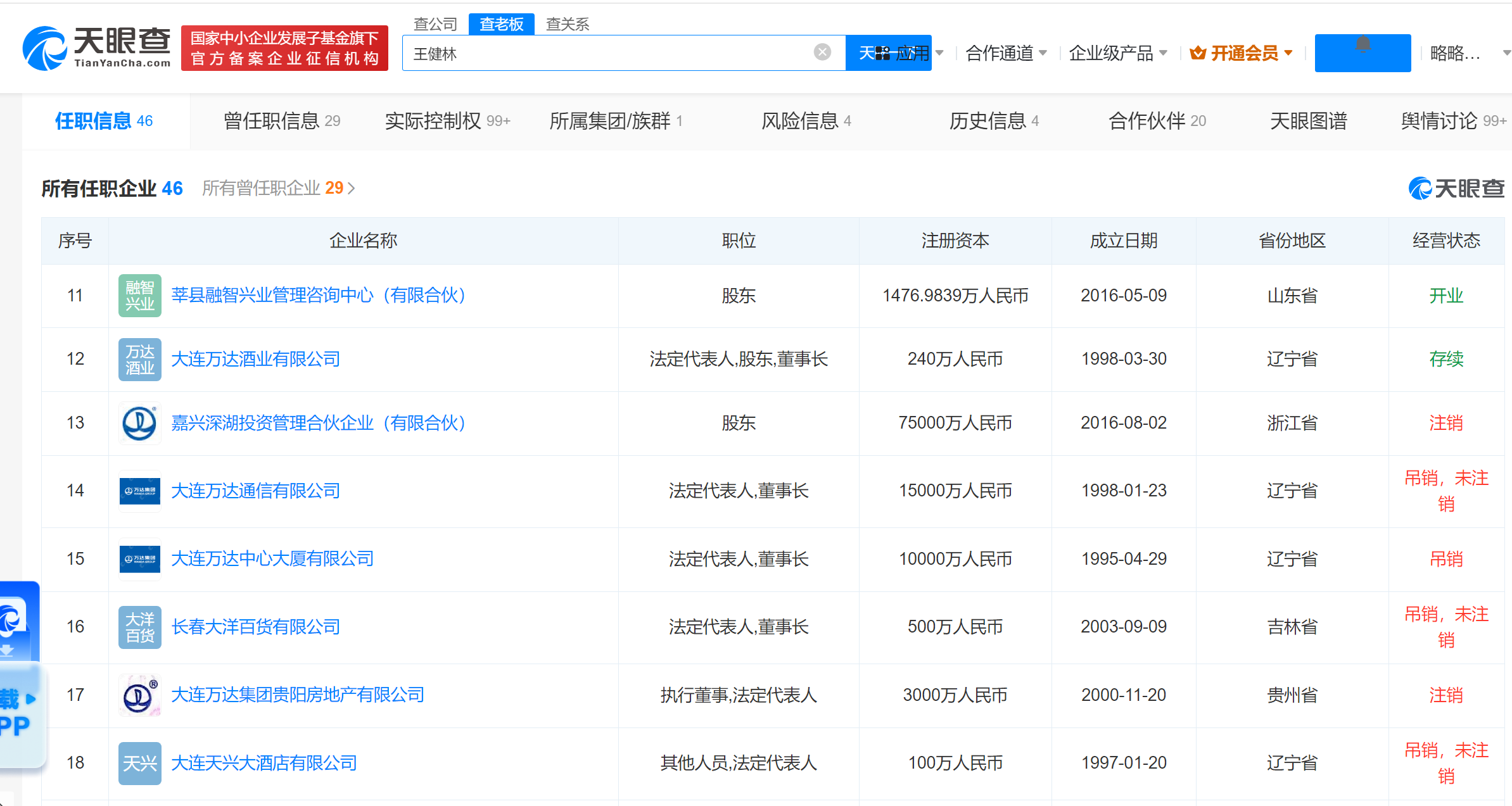This screenshot has height=806, width=1512.
Task: Click the 天兴 company logo icon
Action: tap(139, 763)
